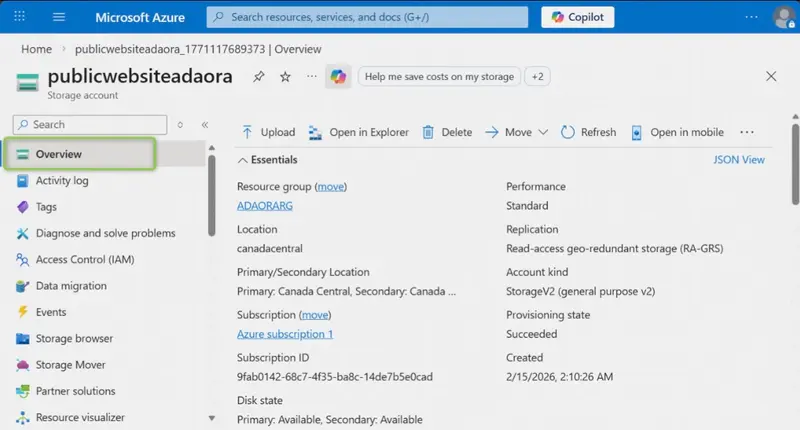Image resolution: width=800 pixels, height=430 pixels.
Task: Collapse the Essentials section
Action: (268, 160)
